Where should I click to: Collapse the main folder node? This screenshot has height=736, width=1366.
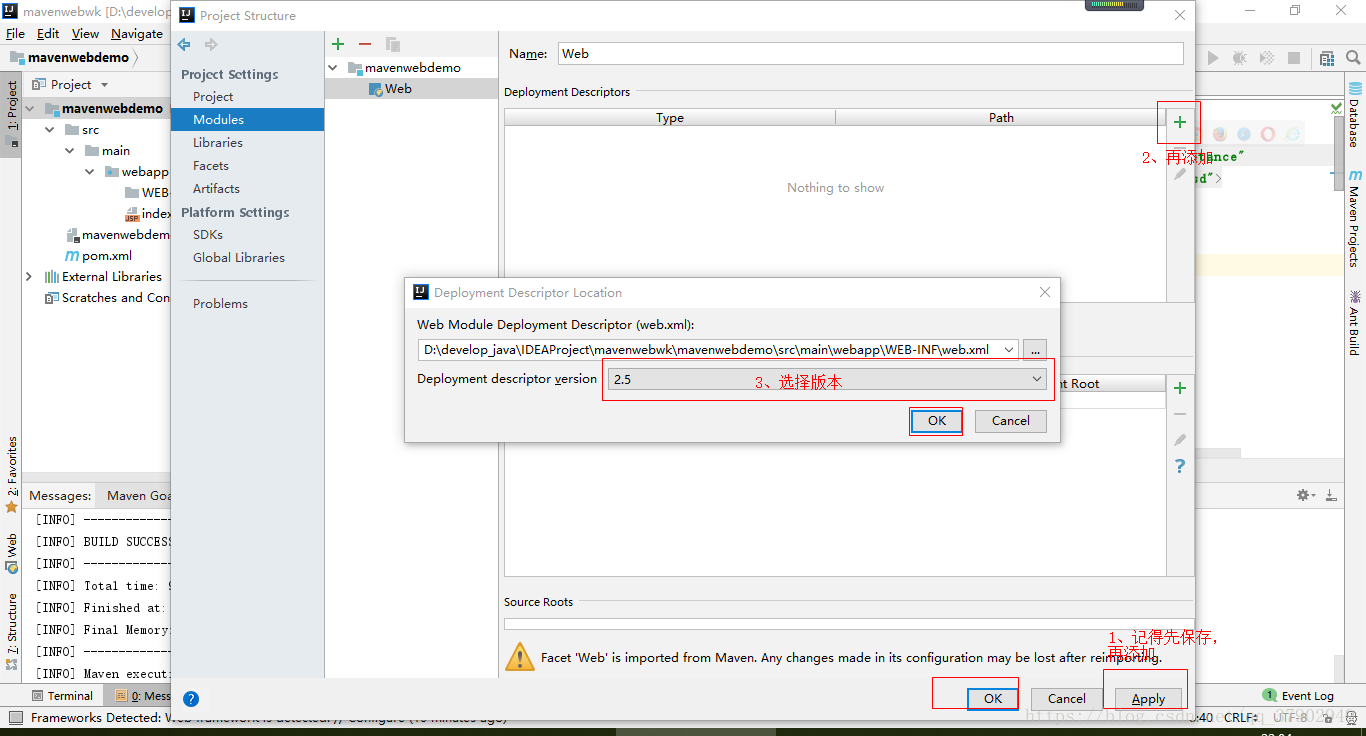click(69, 150)
